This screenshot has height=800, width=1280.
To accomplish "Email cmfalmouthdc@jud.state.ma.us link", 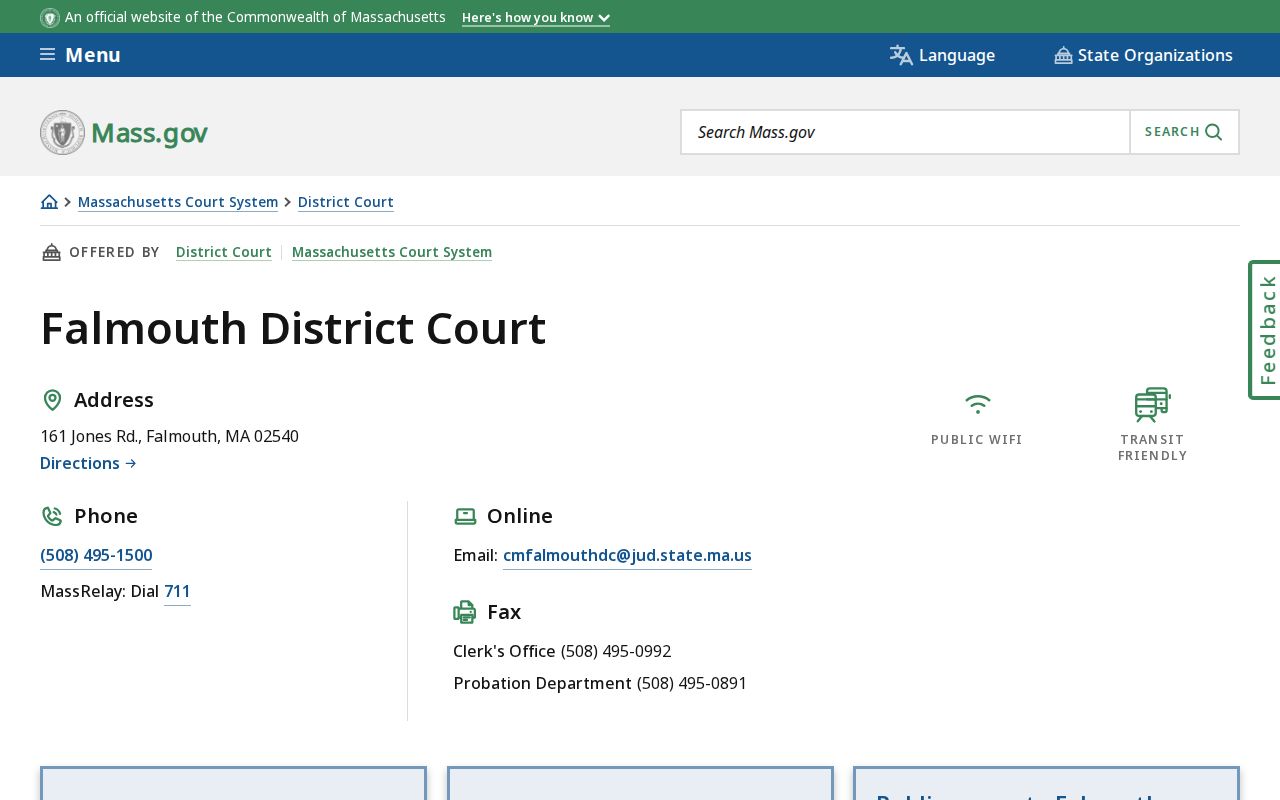I will 627,555.
